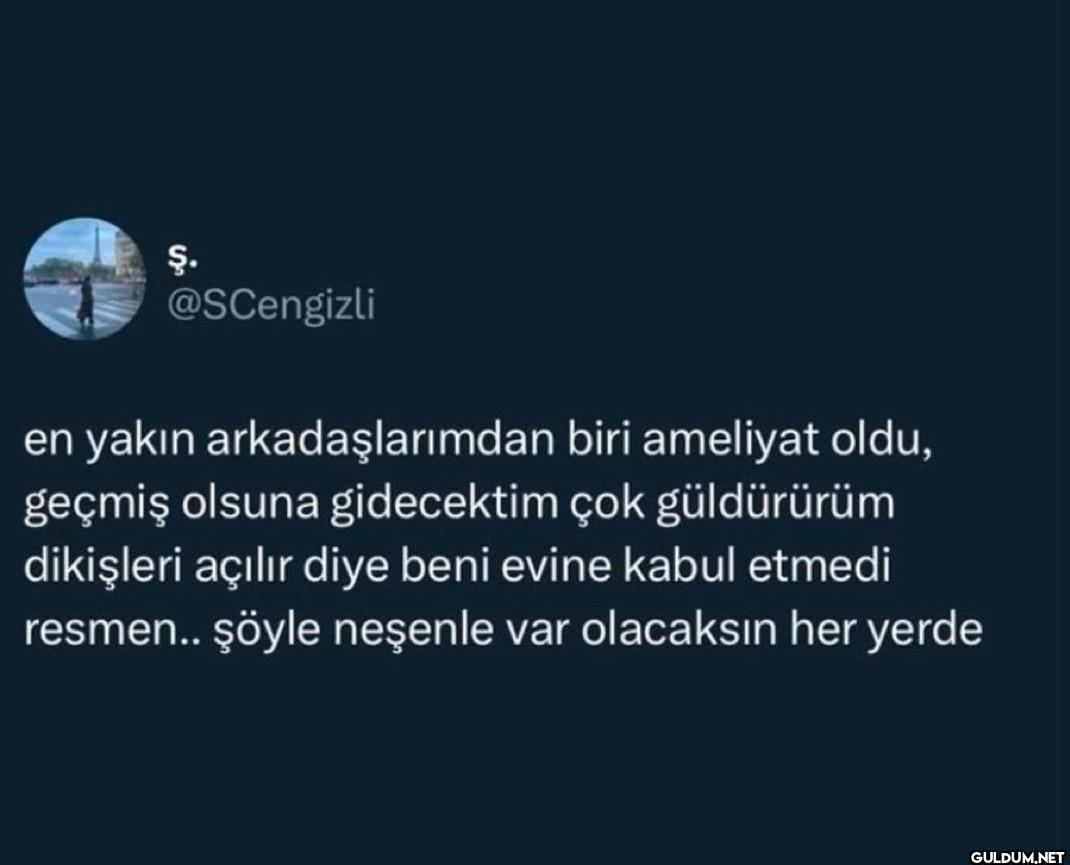The image size is (1070, 865).
Task: Click the tweet line starting "resmen.."
Action: point(503,630)
